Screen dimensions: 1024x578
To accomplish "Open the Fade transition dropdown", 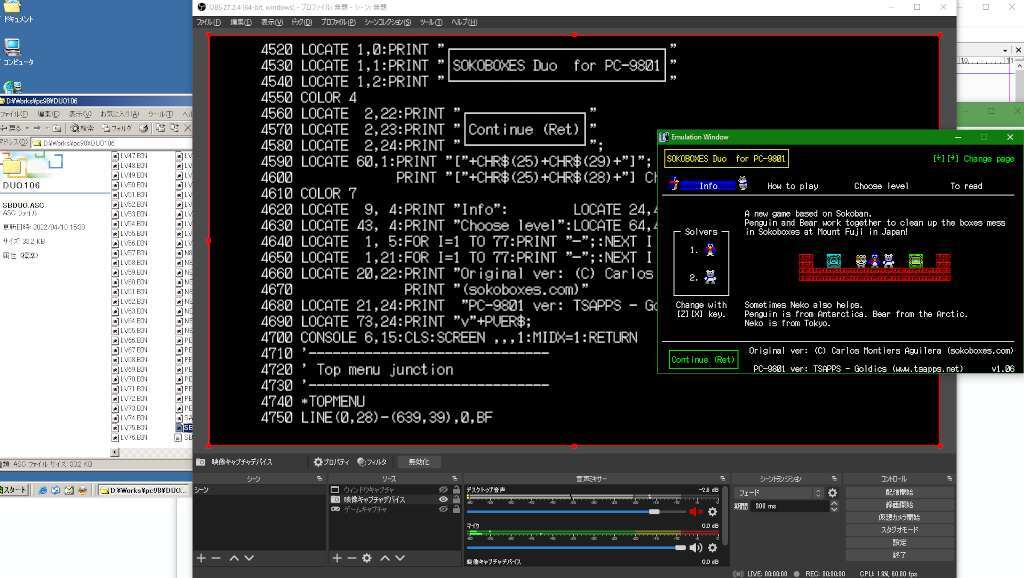I will pos(779,493).
